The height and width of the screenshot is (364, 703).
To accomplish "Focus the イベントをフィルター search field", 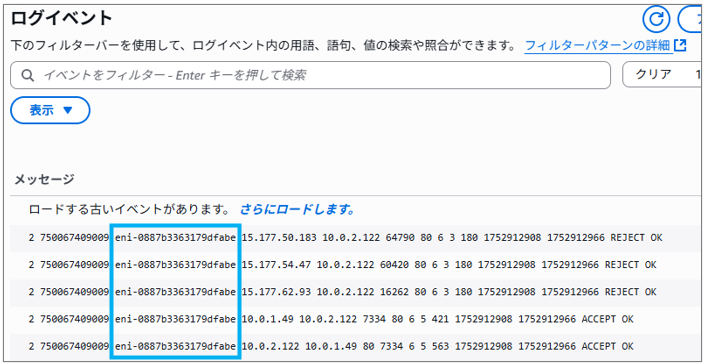I will point(310,75).
